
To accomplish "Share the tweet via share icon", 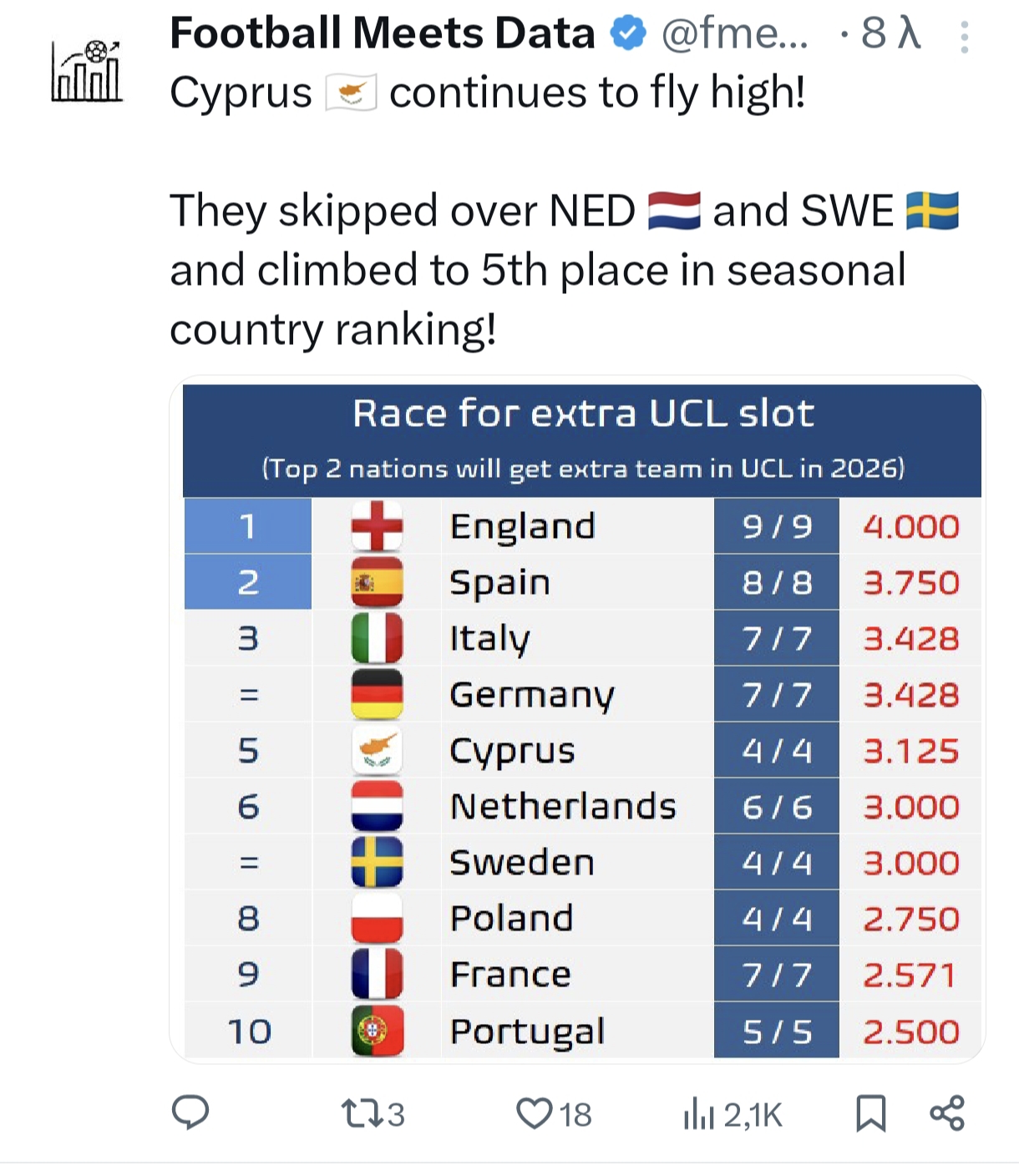I will (x=947, y=1113).
